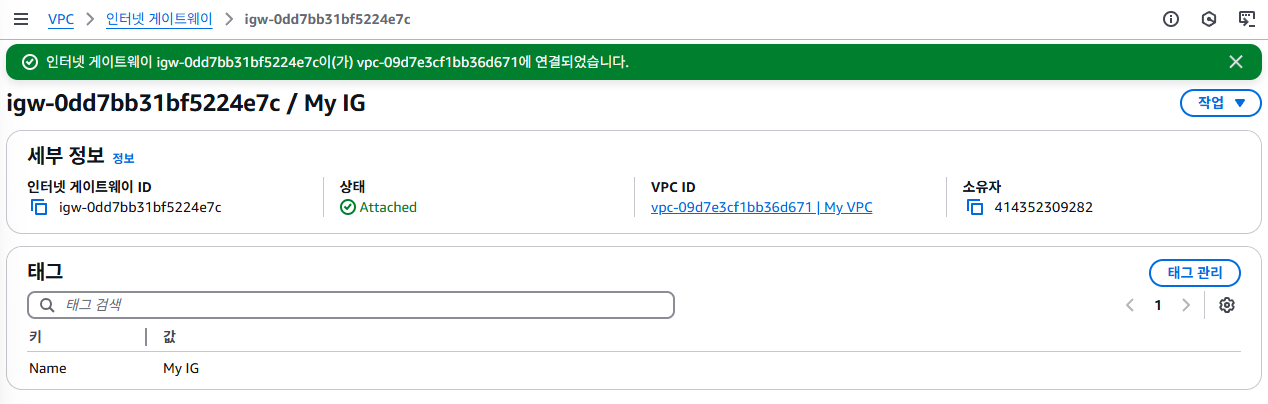Click the 정보 link beside 세부 정보
Screen dimensions: 1268x404
123,158
